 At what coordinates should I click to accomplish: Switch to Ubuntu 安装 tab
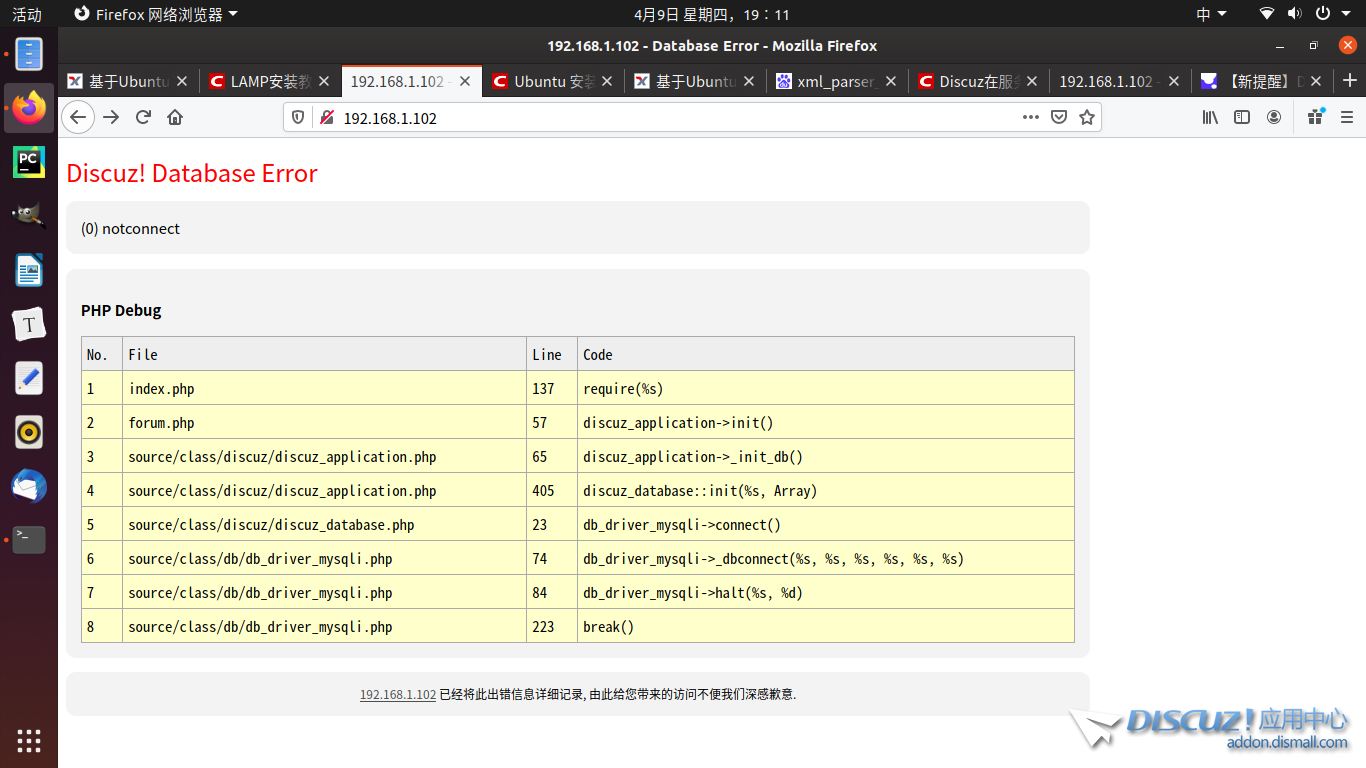(x=553, y=81)
